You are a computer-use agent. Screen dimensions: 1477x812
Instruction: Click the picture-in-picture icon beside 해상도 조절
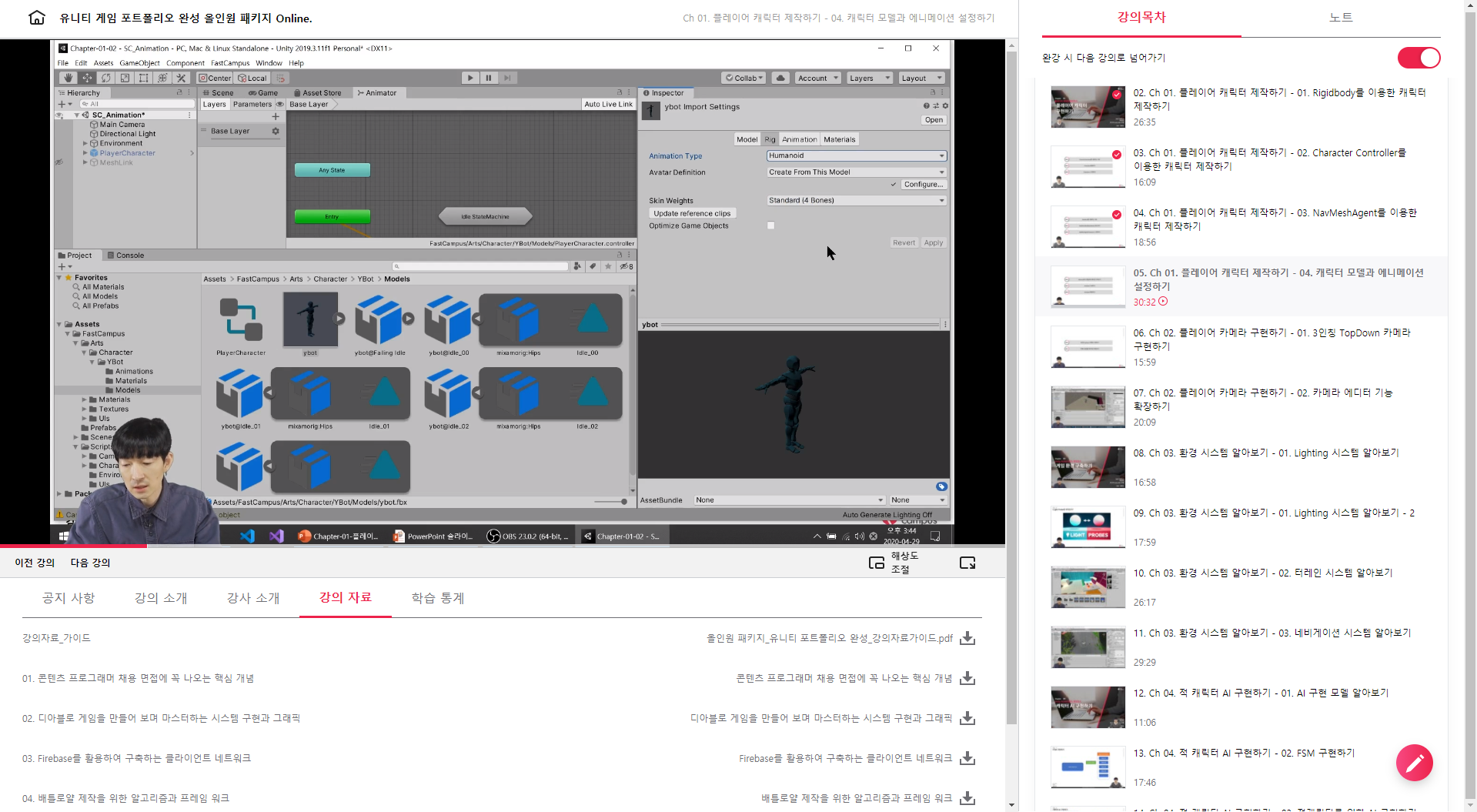coord(876,563)
